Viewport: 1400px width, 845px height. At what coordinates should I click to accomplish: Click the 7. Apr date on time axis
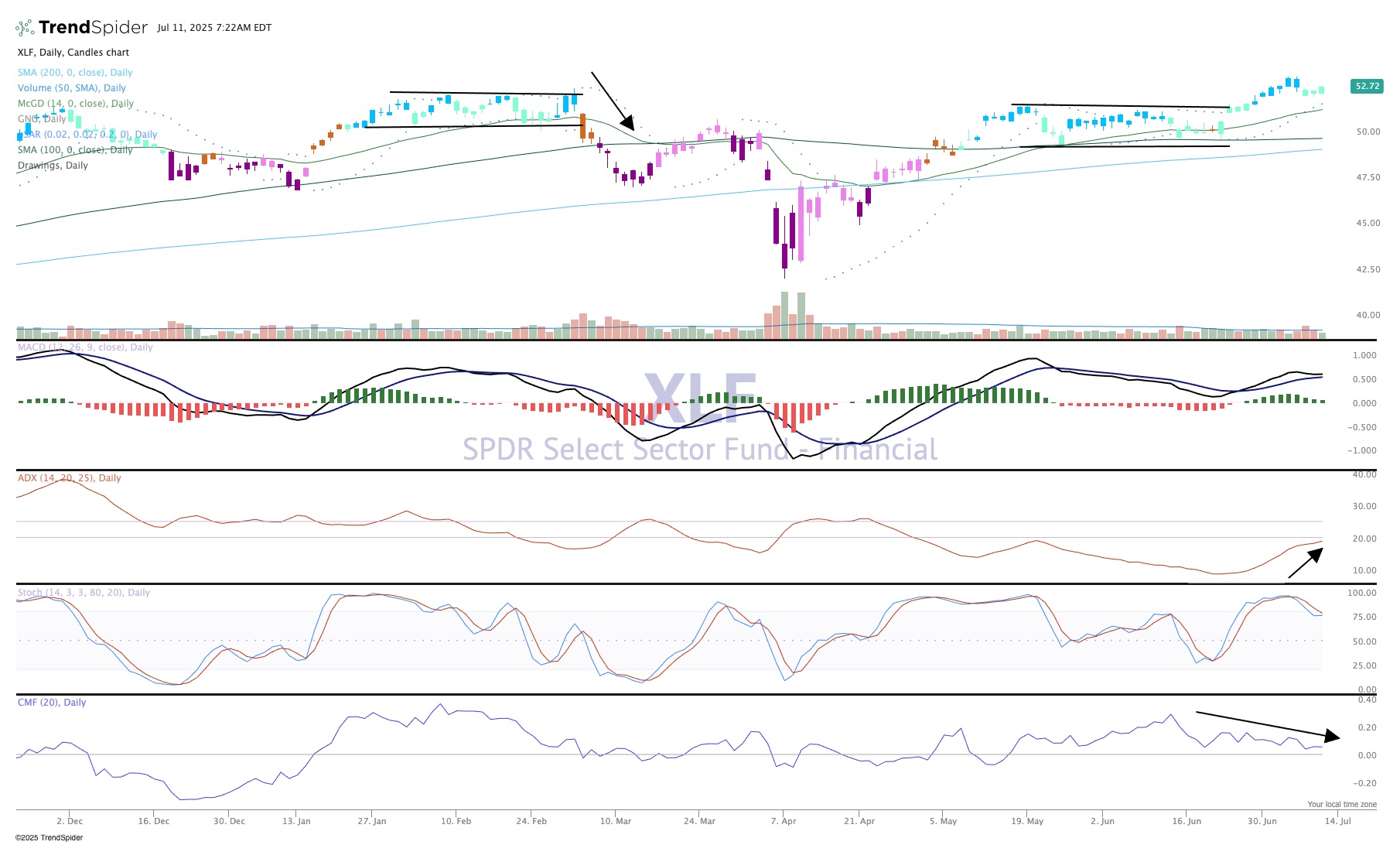point(783,821)
